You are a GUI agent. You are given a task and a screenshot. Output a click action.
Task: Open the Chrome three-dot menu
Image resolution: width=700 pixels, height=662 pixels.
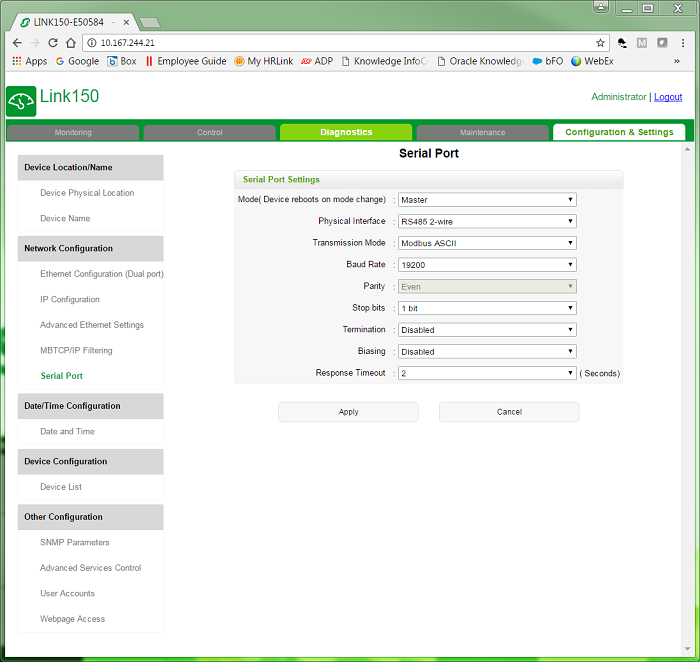683,43
